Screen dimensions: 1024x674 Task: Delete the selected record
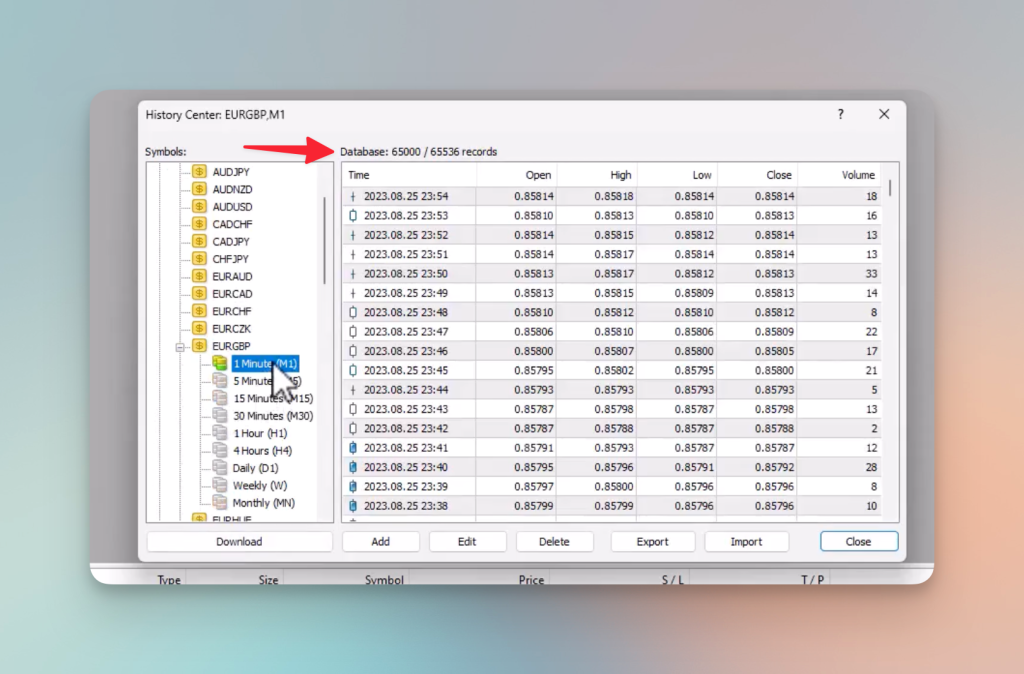click(555, 541)
